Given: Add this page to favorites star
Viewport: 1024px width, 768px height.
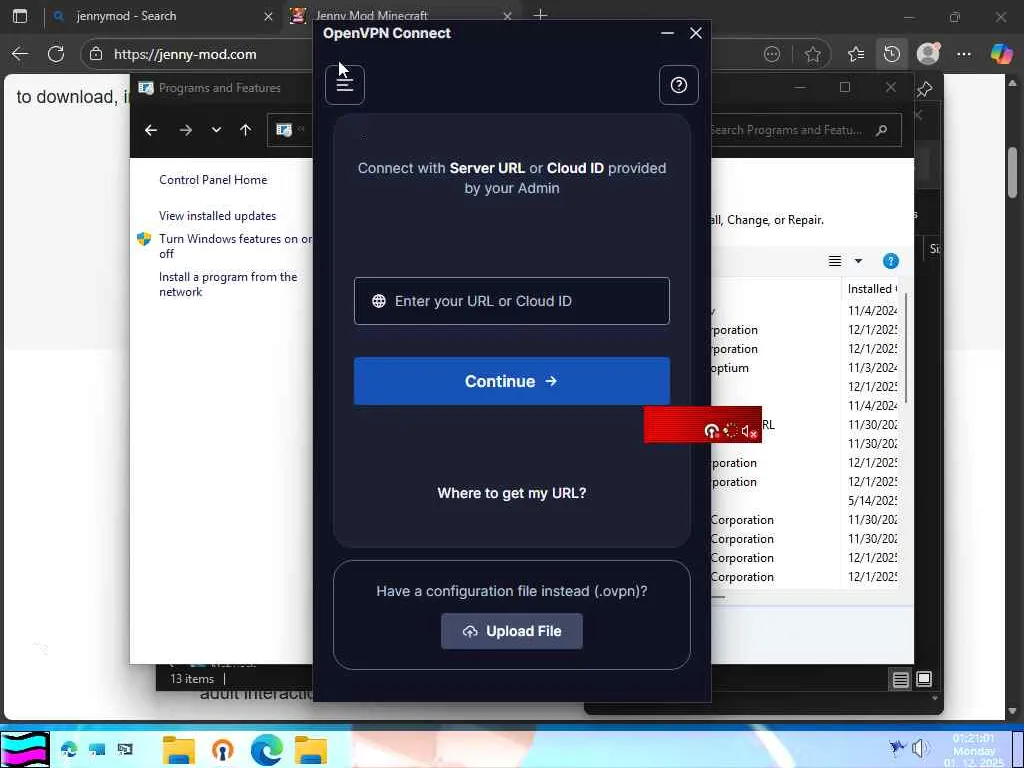Looking at the screenshot, I should click(x=812, y=54).
